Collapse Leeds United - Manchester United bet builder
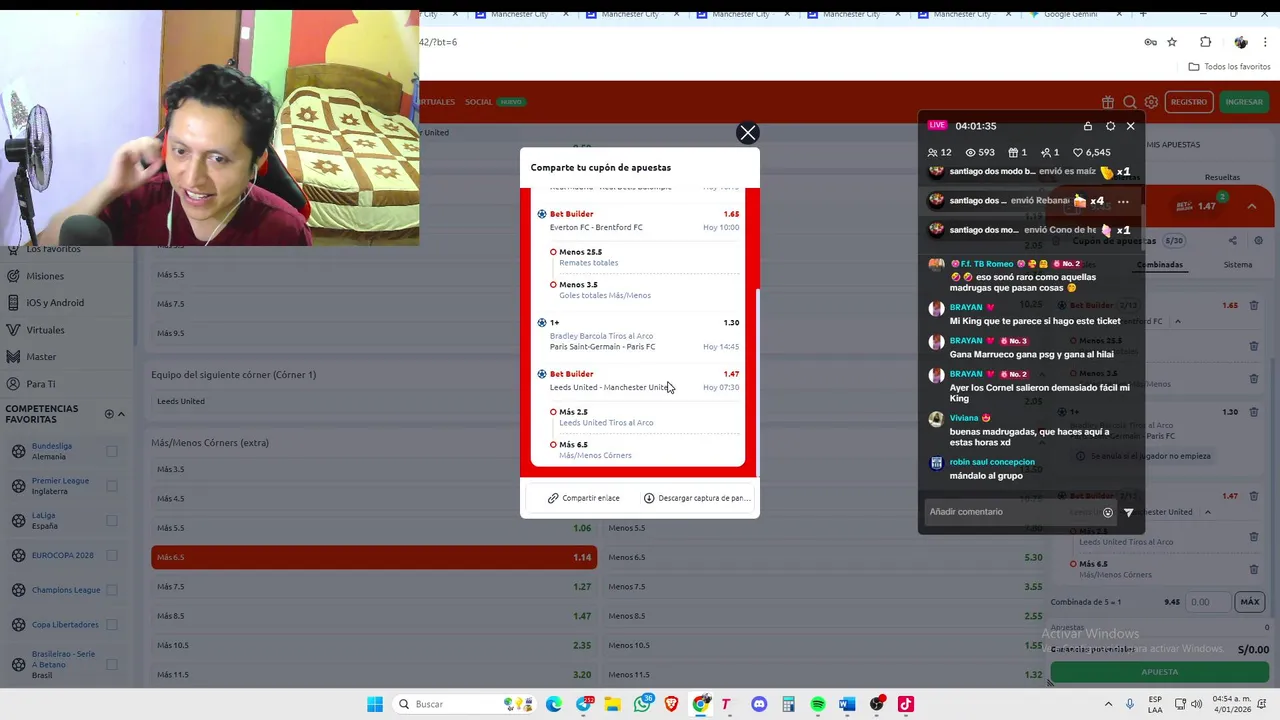Viewport: 1280px width, 720px height. pyautogui.click(x=1207, y=512)
